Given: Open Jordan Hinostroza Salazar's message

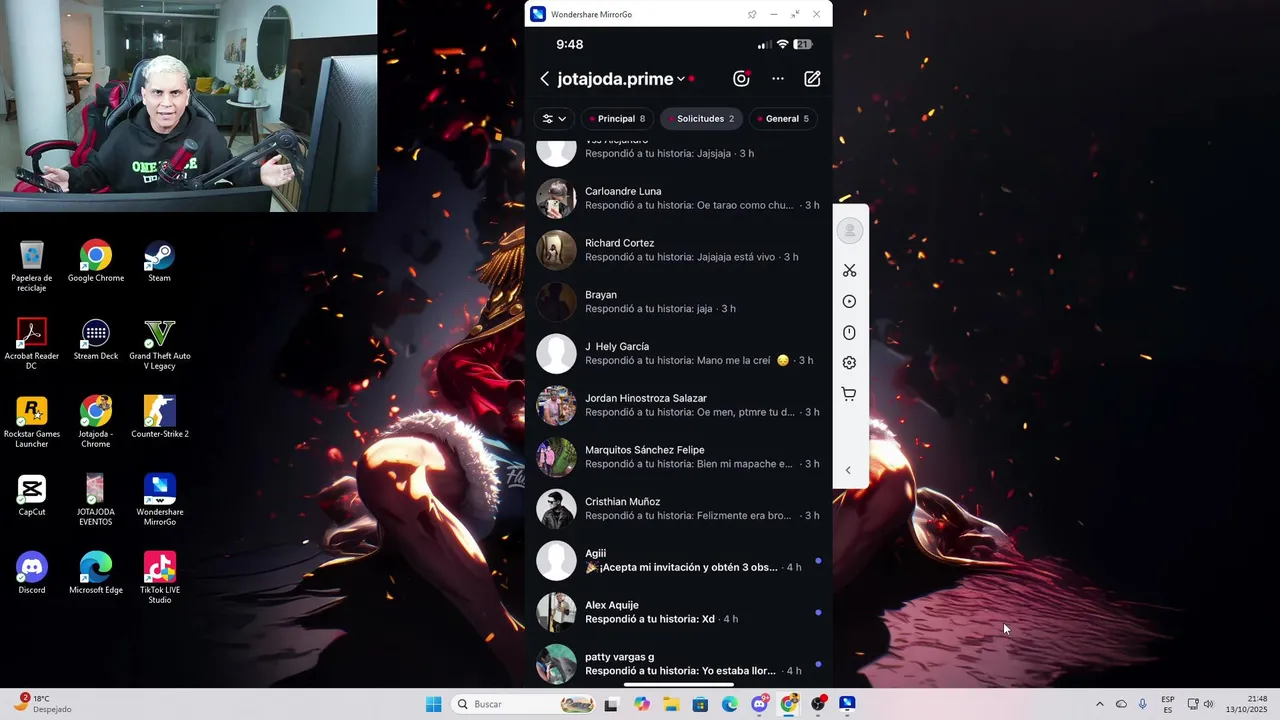Looking at the screenshot, I should (678, 405).
